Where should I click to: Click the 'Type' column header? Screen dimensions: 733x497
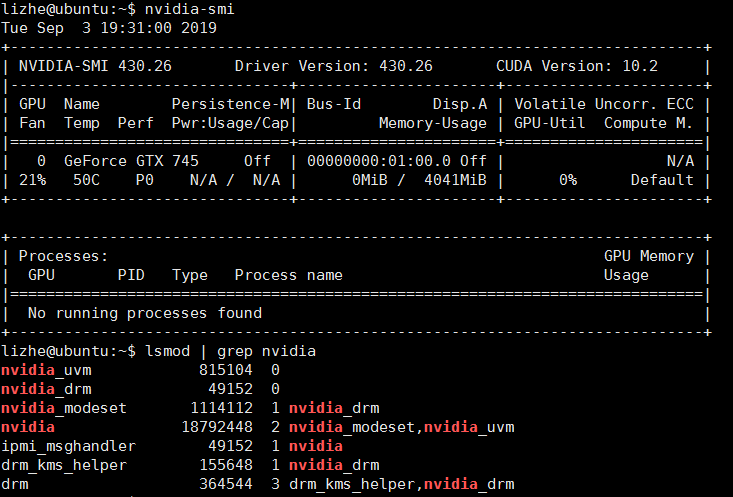click(x=190, y=275)
